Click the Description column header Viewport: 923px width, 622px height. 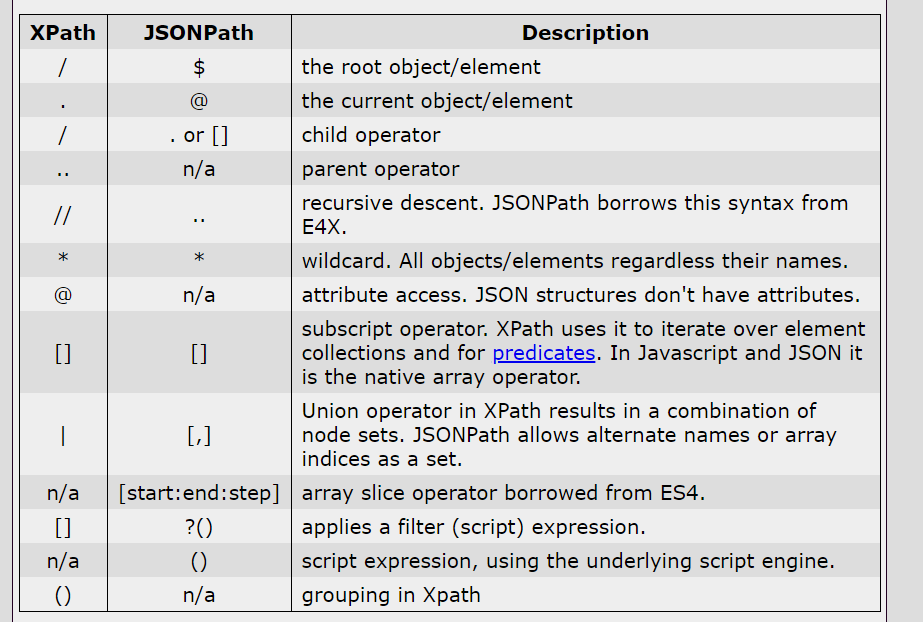tap(585, 32)
